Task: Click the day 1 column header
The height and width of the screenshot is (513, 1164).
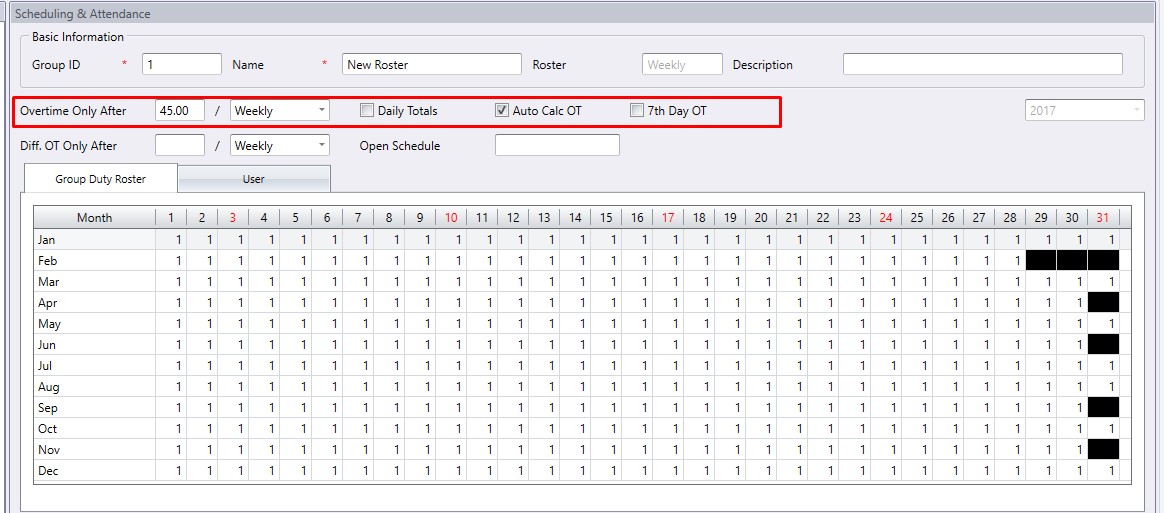Action: pos(171,218)
